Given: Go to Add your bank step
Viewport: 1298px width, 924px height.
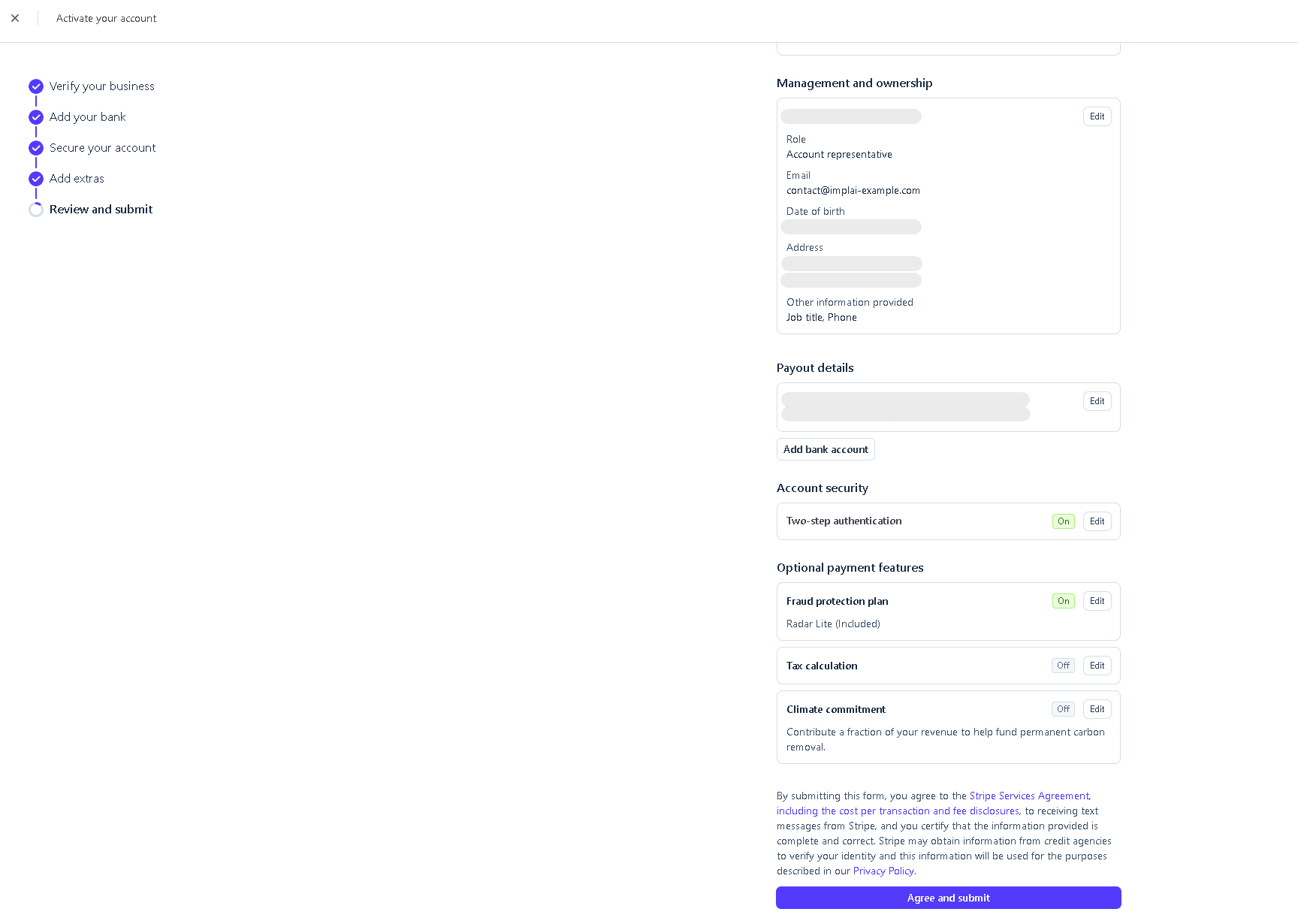Looking at the screenshot, I should pyautogui.click(x=88, y=117).
